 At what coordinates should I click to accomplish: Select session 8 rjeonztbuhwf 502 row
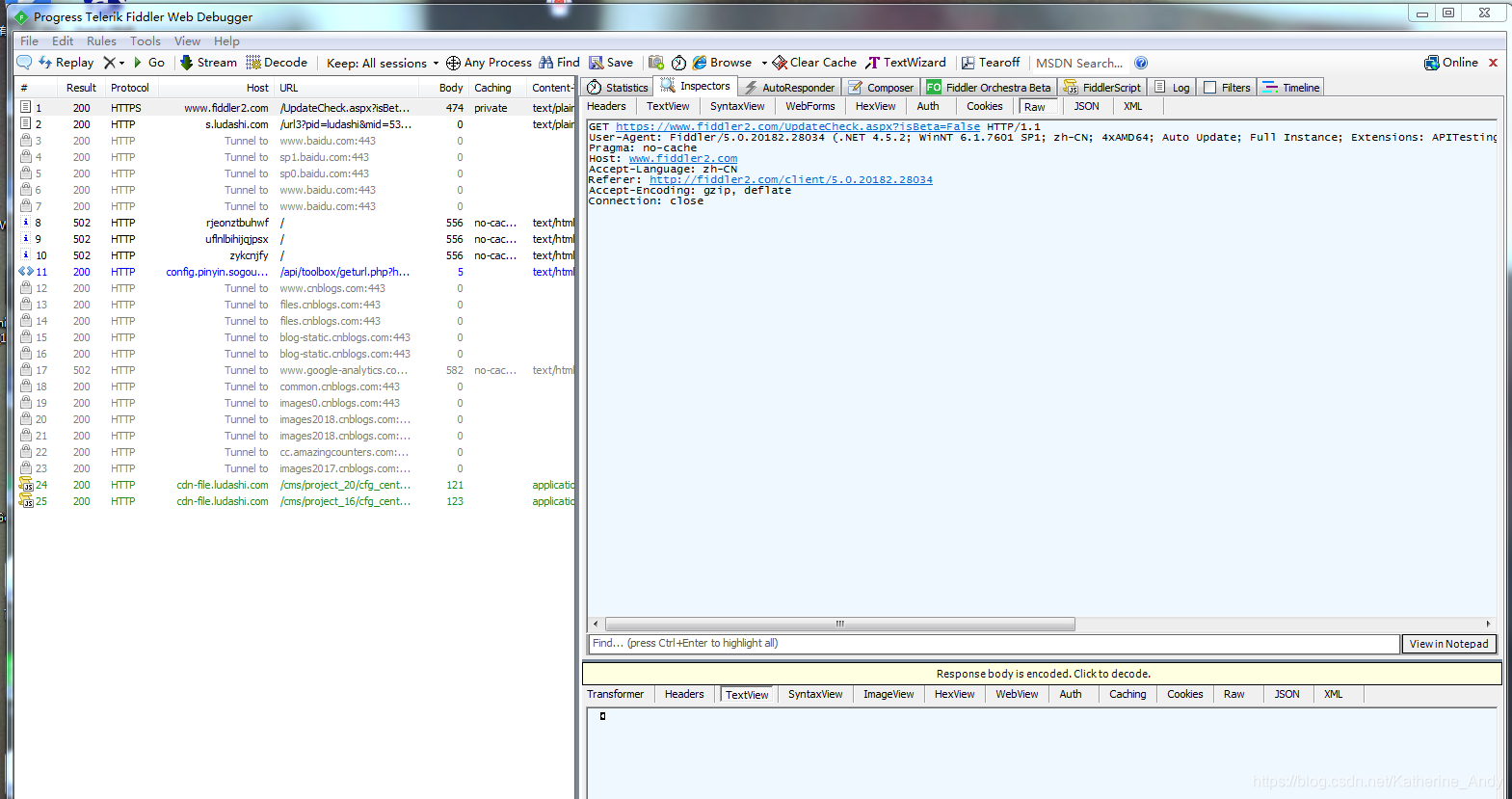coord(297,223)
